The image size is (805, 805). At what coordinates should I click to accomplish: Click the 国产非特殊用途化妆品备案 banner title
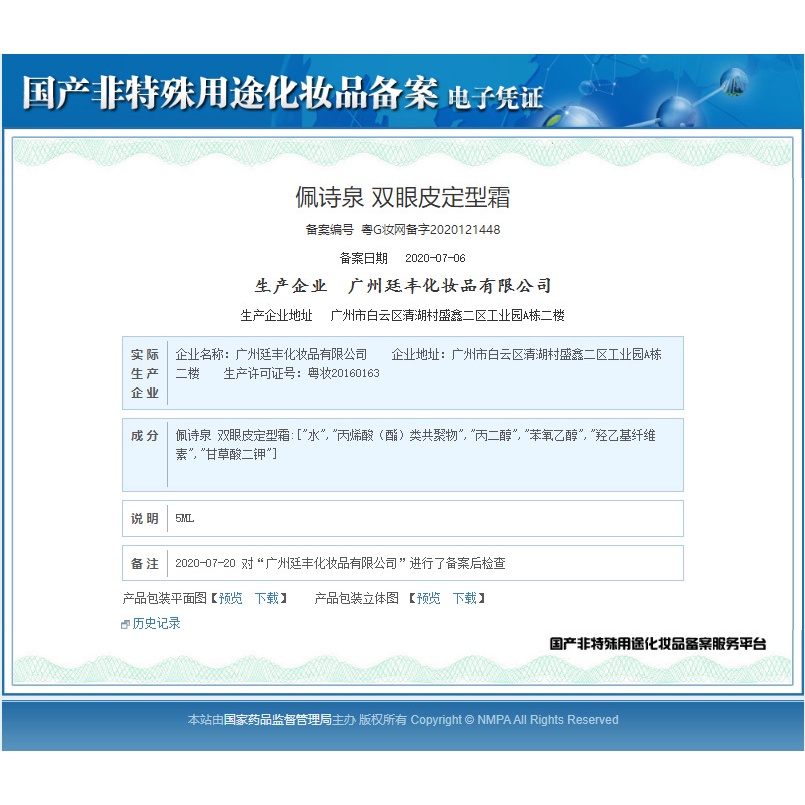230,93
